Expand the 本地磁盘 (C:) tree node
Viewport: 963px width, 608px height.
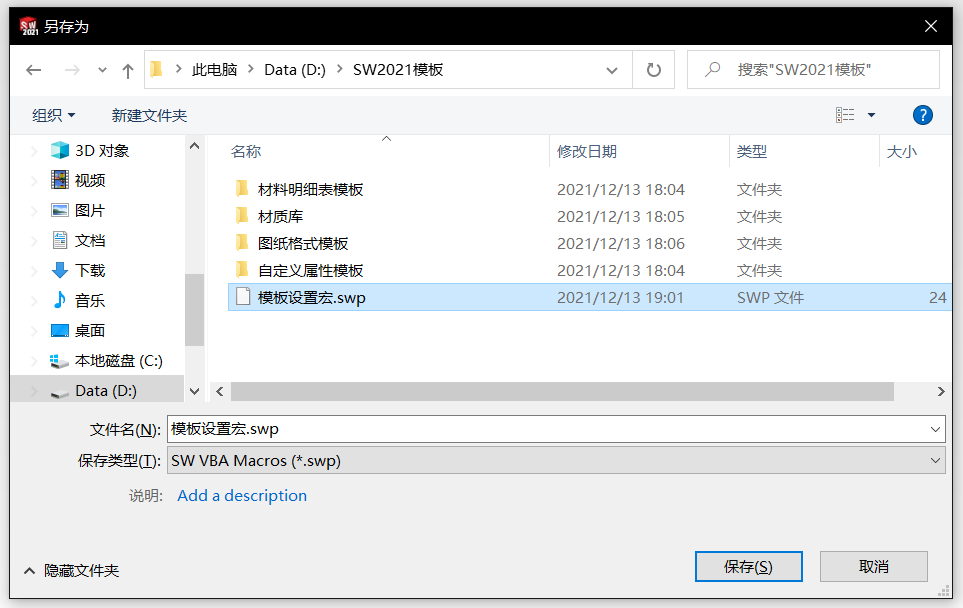(x=34, y=361)
